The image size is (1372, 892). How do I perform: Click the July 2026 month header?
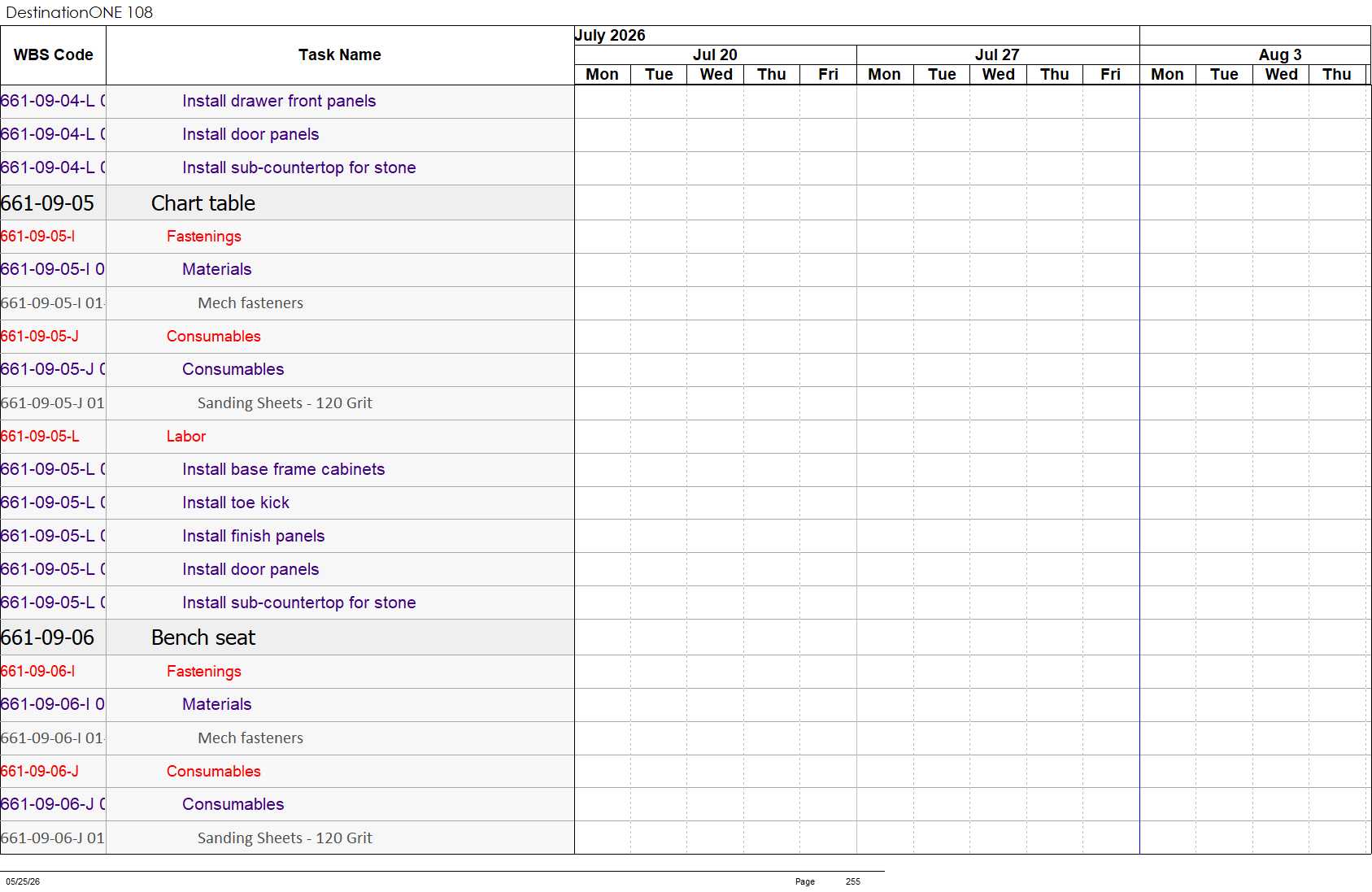[610, 35]
